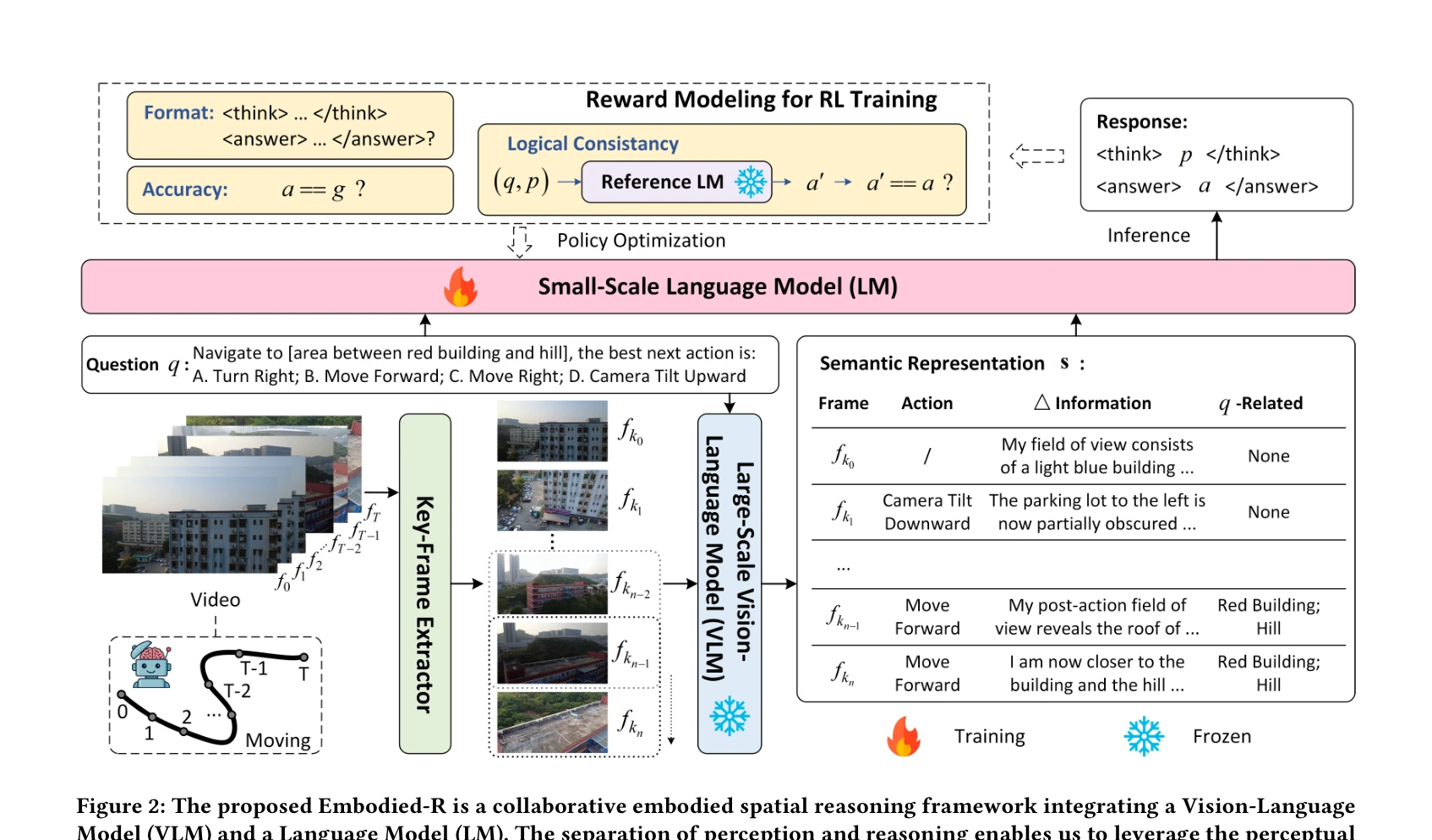This screenshot has width=1432, height=840.
Task: Click the 'Inference' label
Action: coord(1148,236)
